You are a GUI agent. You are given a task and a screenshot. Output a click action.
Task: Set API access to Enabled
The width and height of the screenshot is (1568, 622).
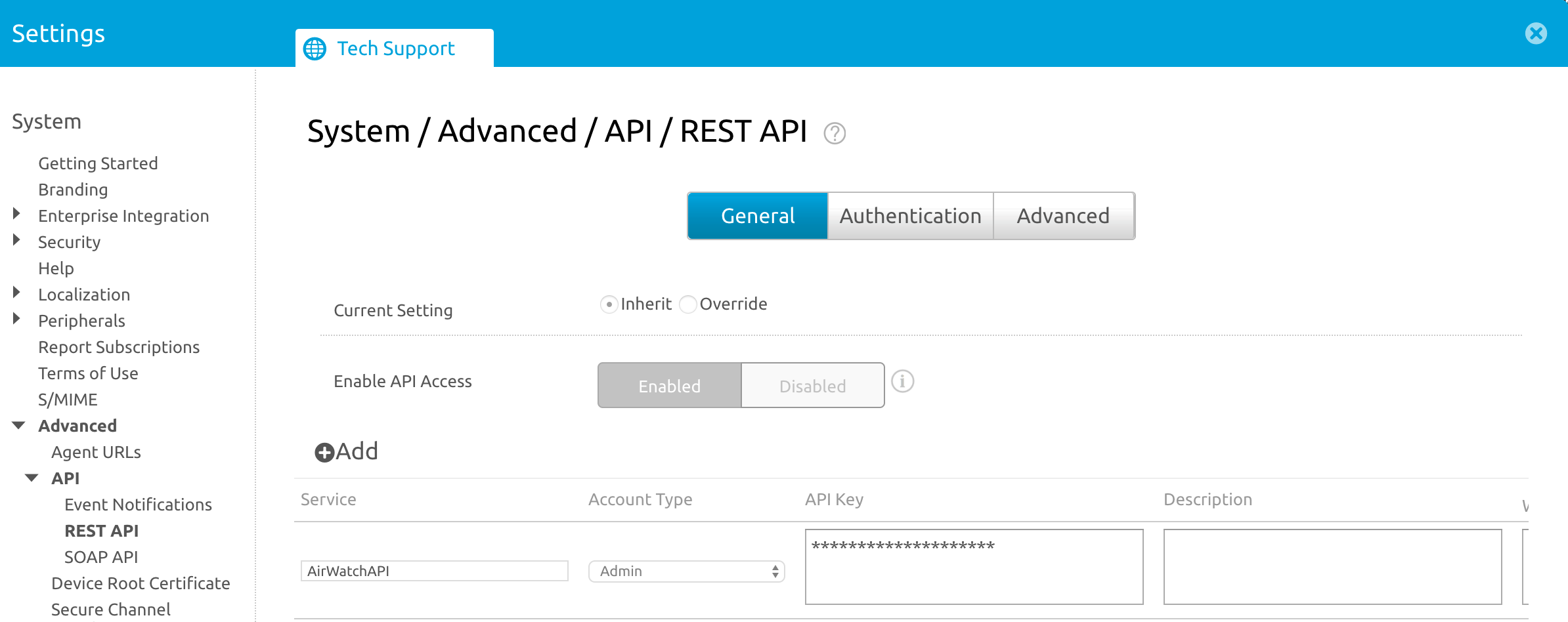click(669, 386)
